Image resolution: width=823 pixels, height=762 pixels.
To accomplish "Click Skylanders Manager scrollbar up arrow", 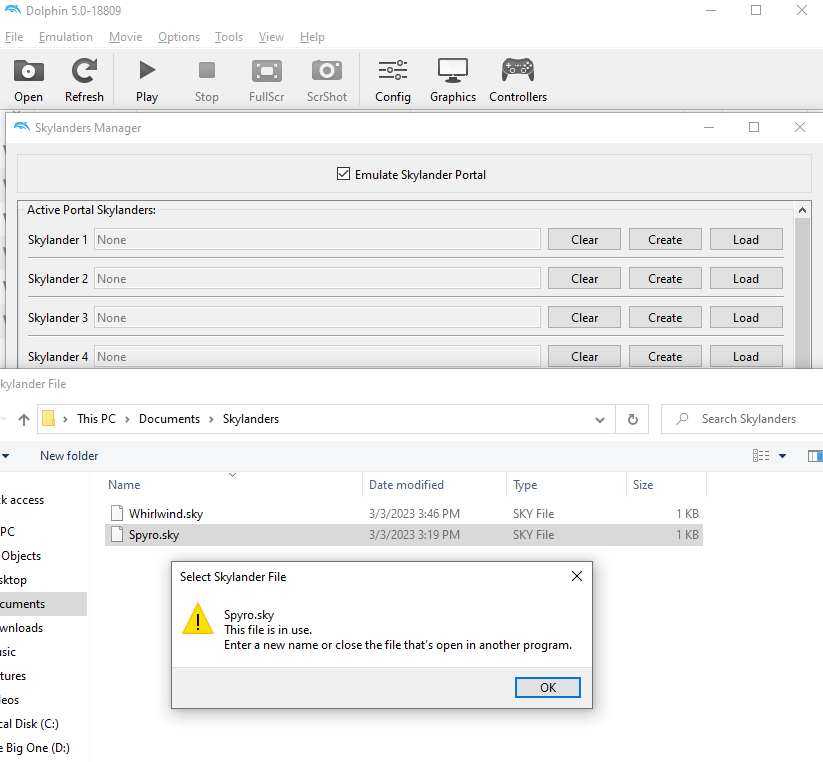I will pyautogui.click(x=802, y=210).
